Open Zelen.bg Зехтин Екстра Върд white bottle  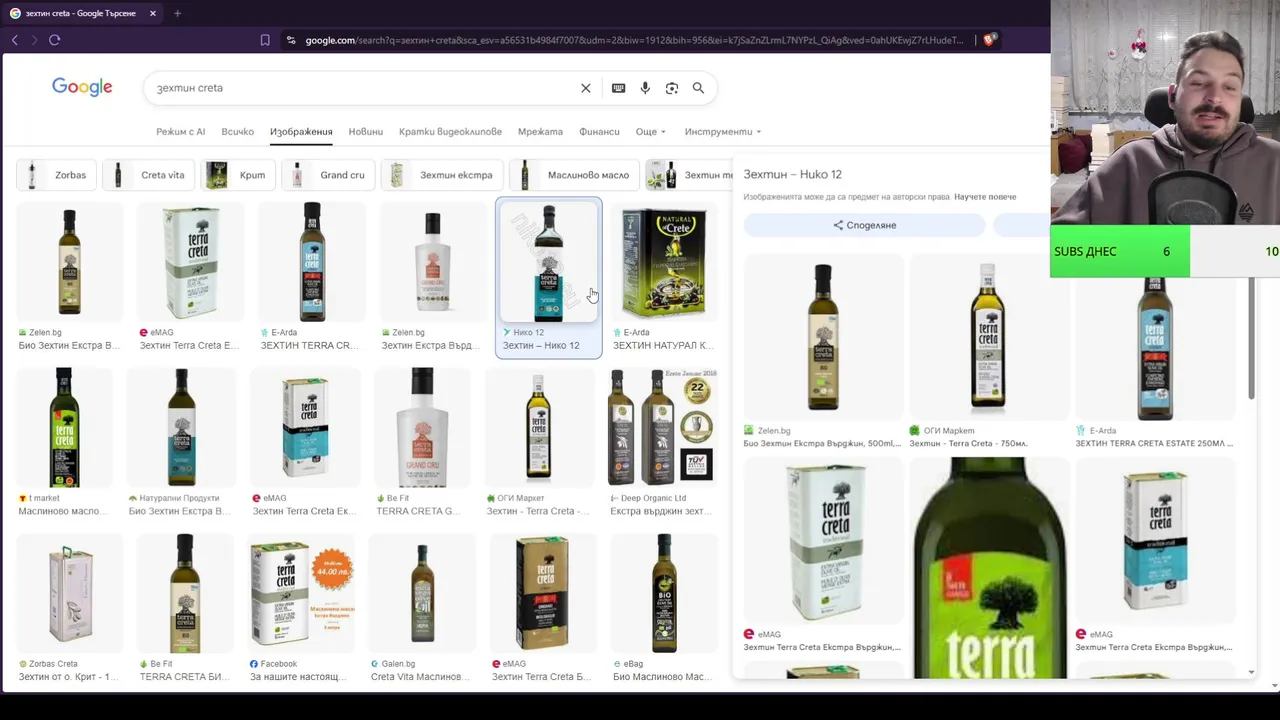pyautogui.click(x=432, y=262)
